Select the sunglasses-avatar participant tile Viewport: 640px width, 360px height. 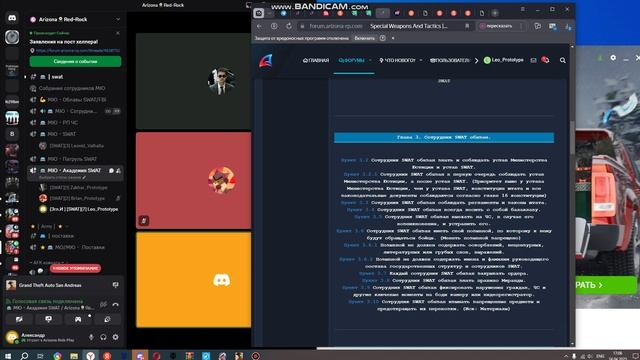click(x=193, y=81)
